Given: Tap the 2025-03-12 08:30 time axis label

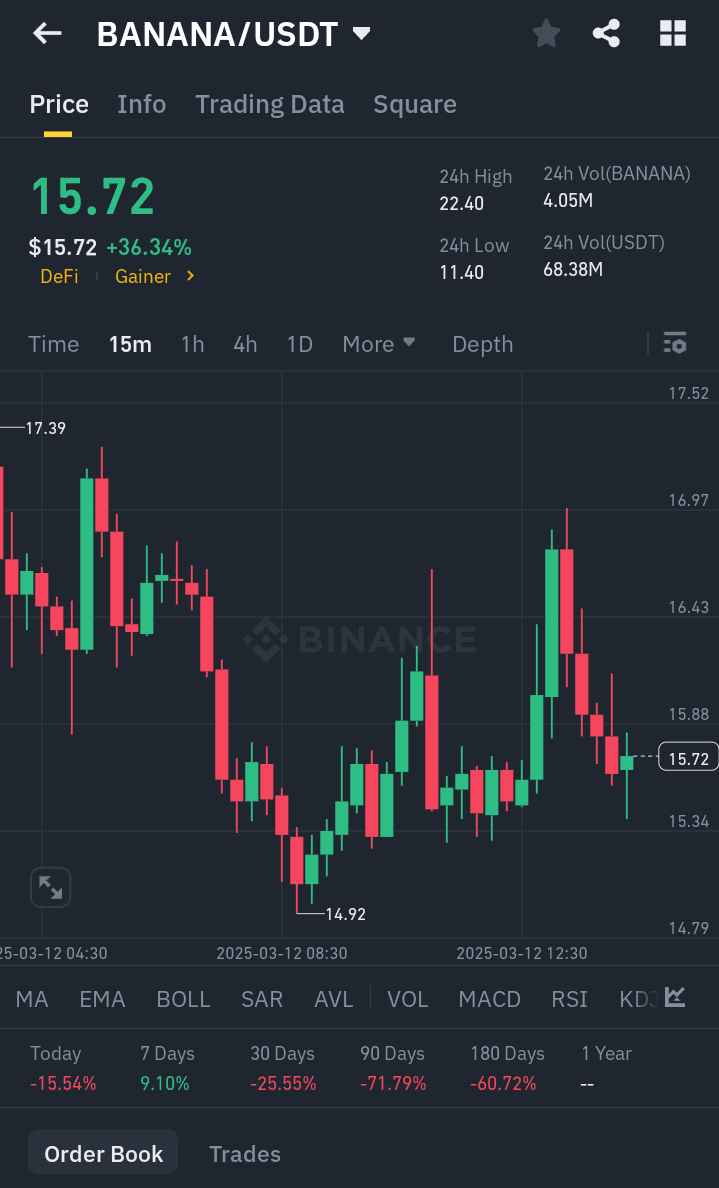Looking at the screenshot, I should pyautogui.click(x=282, y=953).
